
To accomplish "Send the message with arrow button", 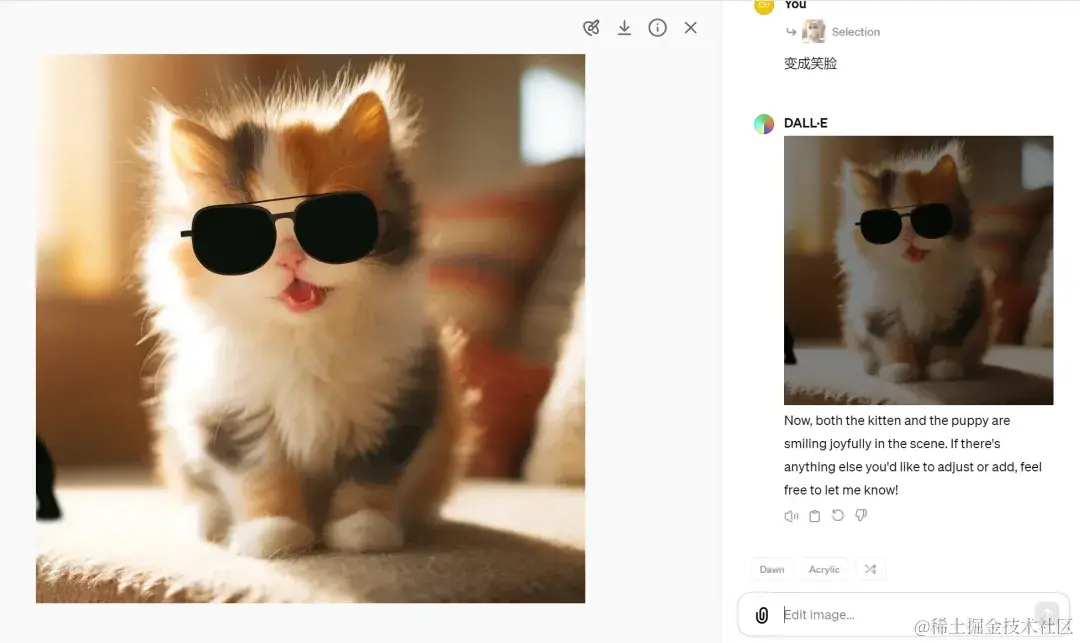I will (1047, 613).
